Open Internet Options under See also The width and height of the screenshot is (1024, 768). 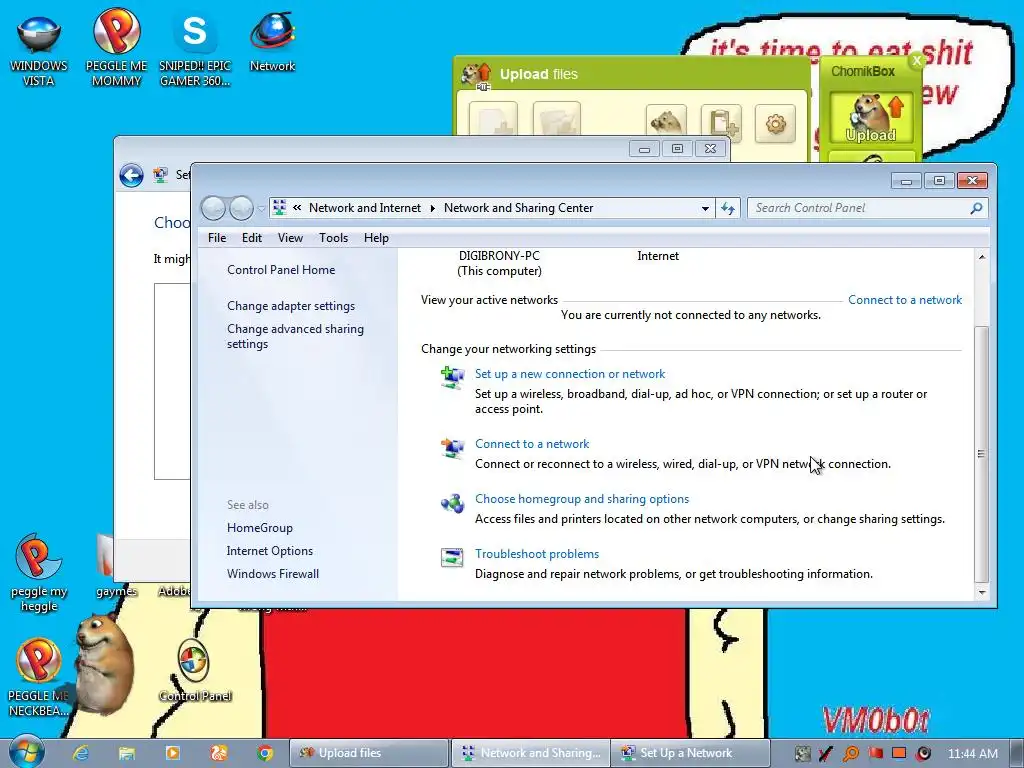[270, 551]
